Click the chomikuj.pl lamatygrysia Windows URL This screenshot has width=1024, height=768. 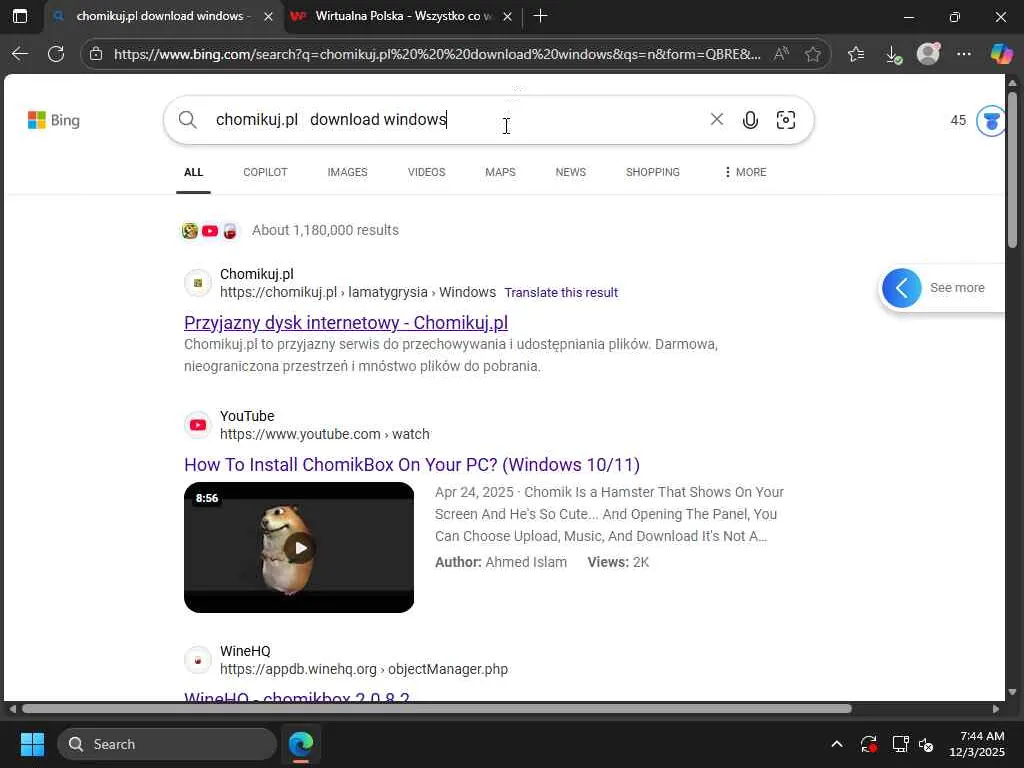pos(358,293)
